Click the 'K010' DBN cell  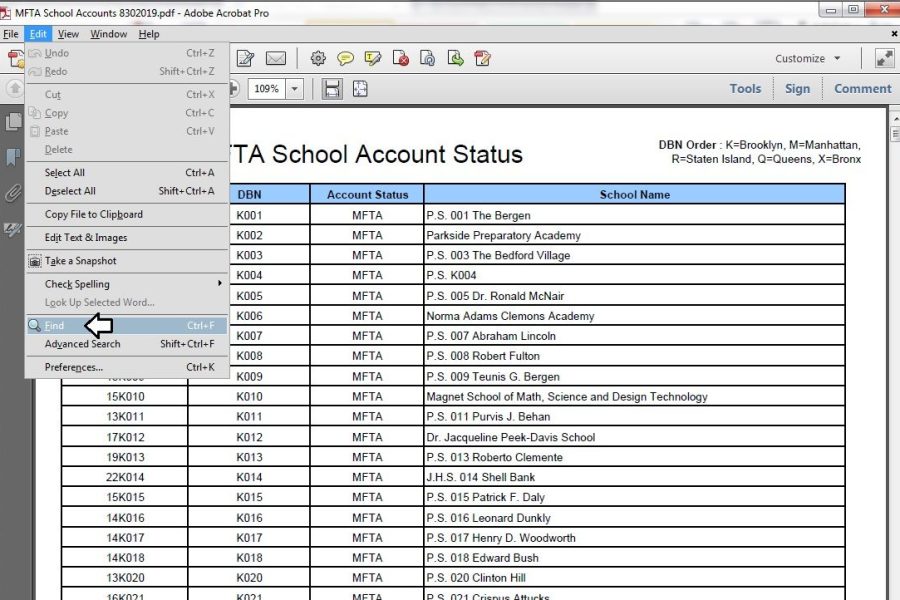pos(249,397)
